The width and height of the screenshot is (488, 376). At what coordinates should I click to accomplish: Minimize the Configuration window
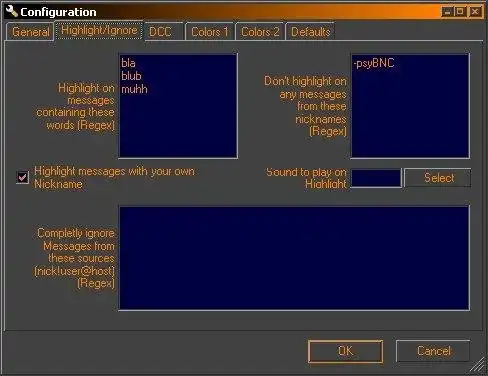click(x=447, y=12)
